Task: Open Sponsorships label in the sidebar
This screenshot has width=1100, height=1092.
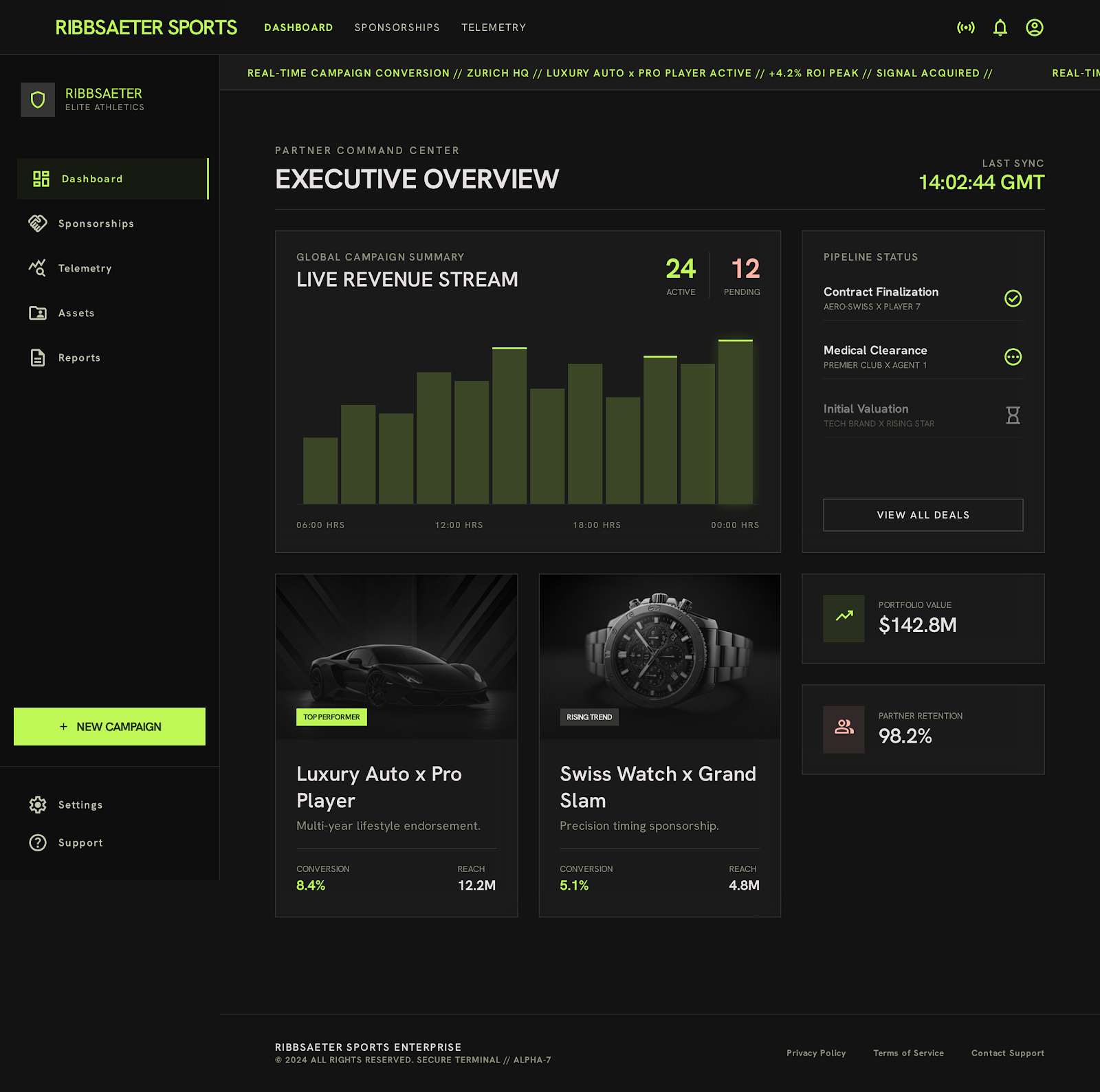Action: pyautogui.click(x=96, y=223)
